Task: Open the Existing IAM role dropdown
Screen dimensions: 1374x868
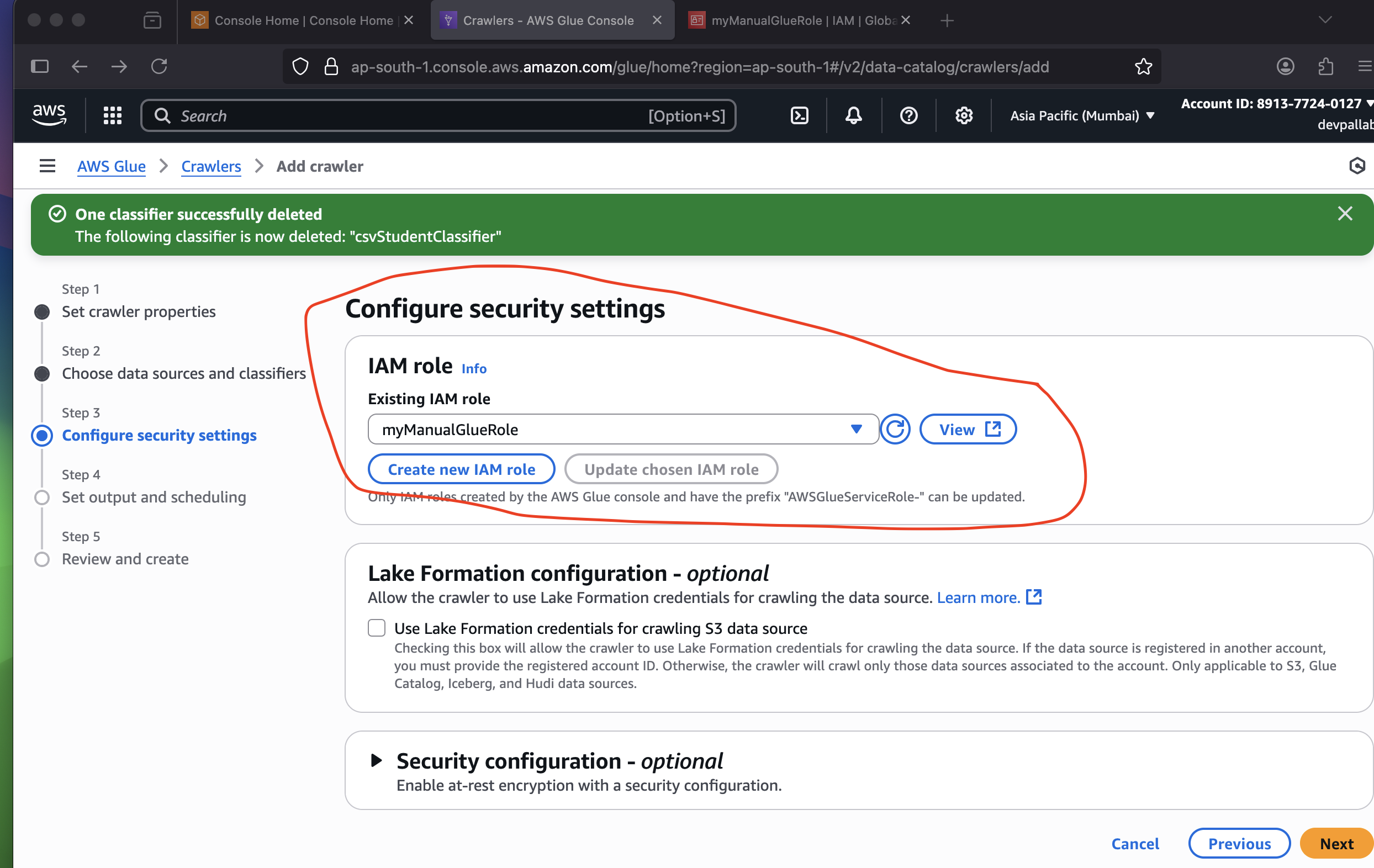Action: pyautogui.click(x=622, y=429)
